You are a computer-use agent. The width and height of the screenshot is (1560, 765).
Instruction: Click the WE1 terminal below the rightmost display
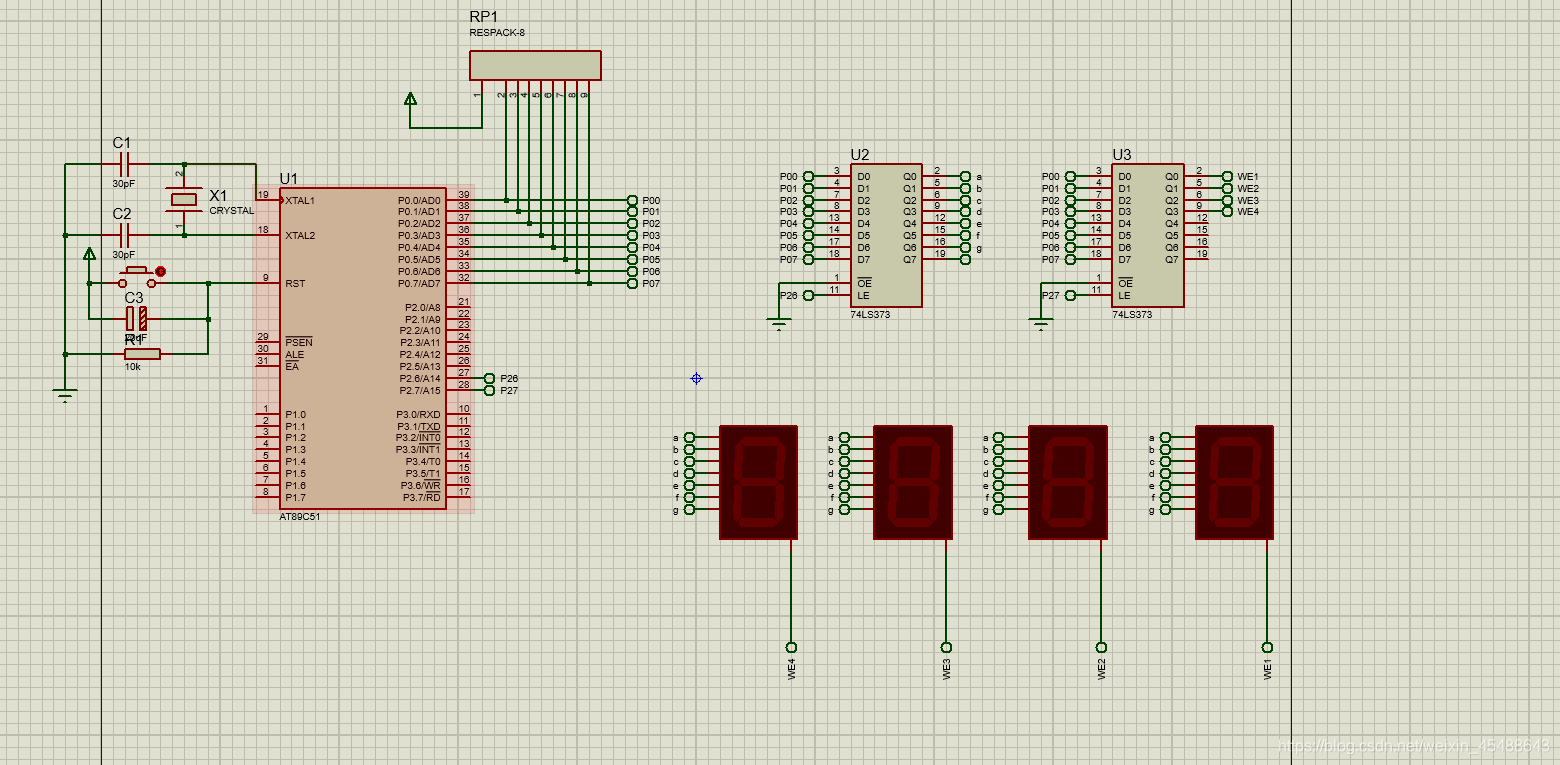[1268, 647]
